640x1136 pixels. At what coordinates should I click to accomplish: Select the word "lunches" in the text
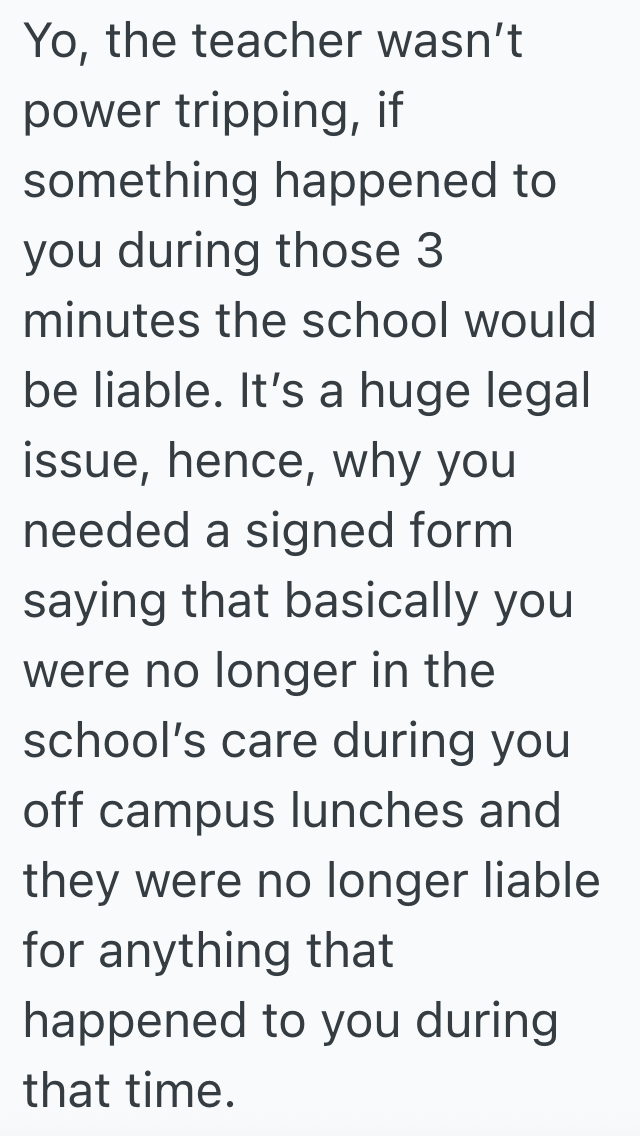pyautogui.click(x=379, y=810)
